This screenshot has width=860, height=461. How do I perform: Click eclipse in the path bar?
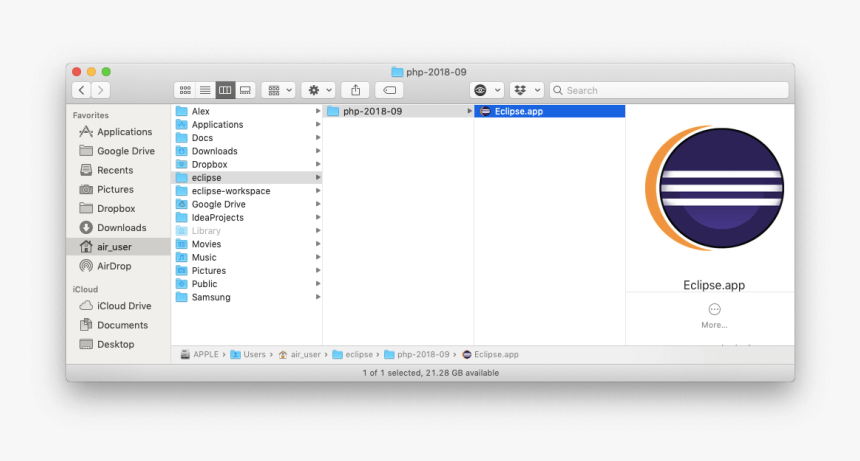pos(353,355)
